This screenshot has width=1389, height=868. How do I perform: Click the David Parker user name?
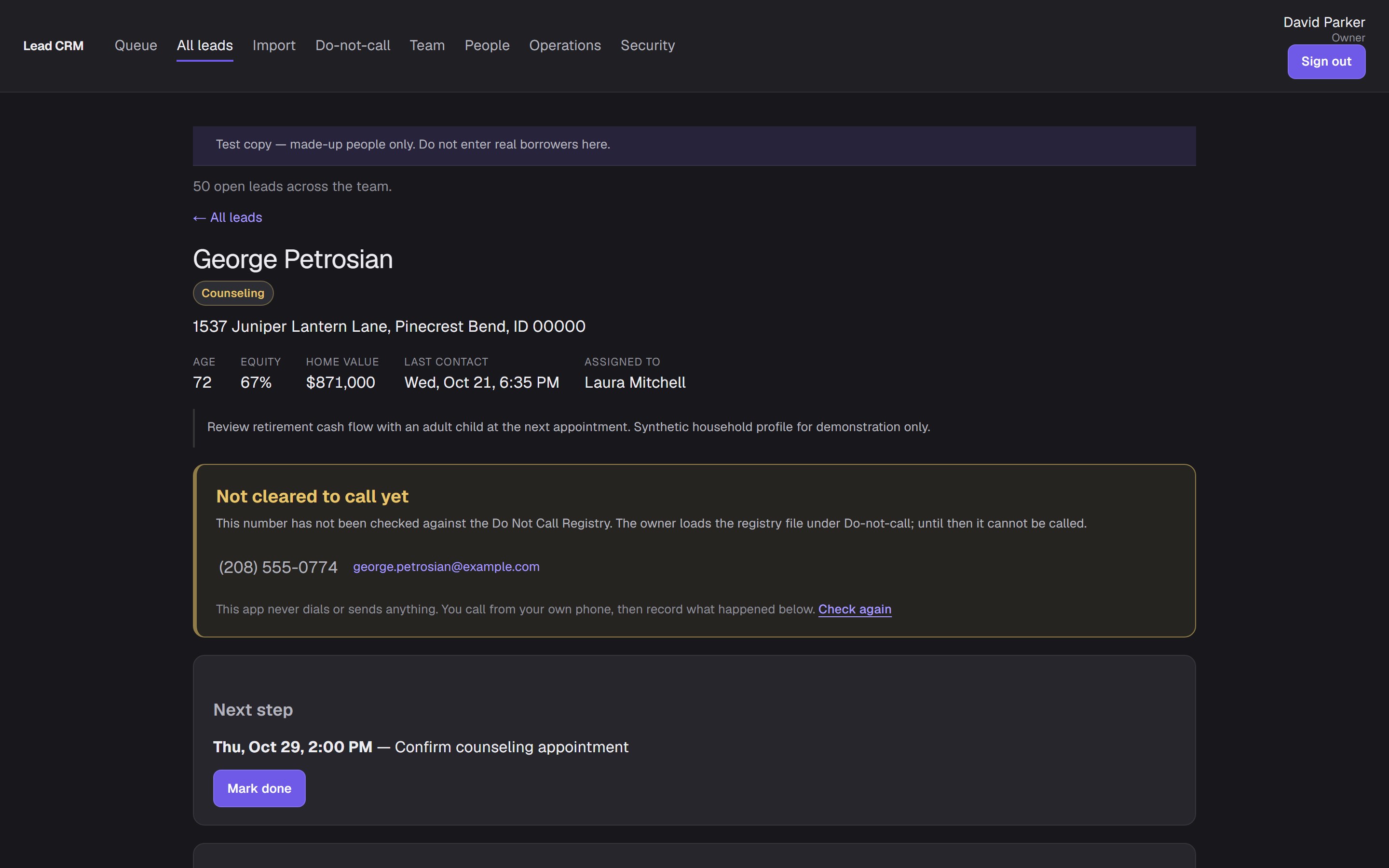(1324, 22)
